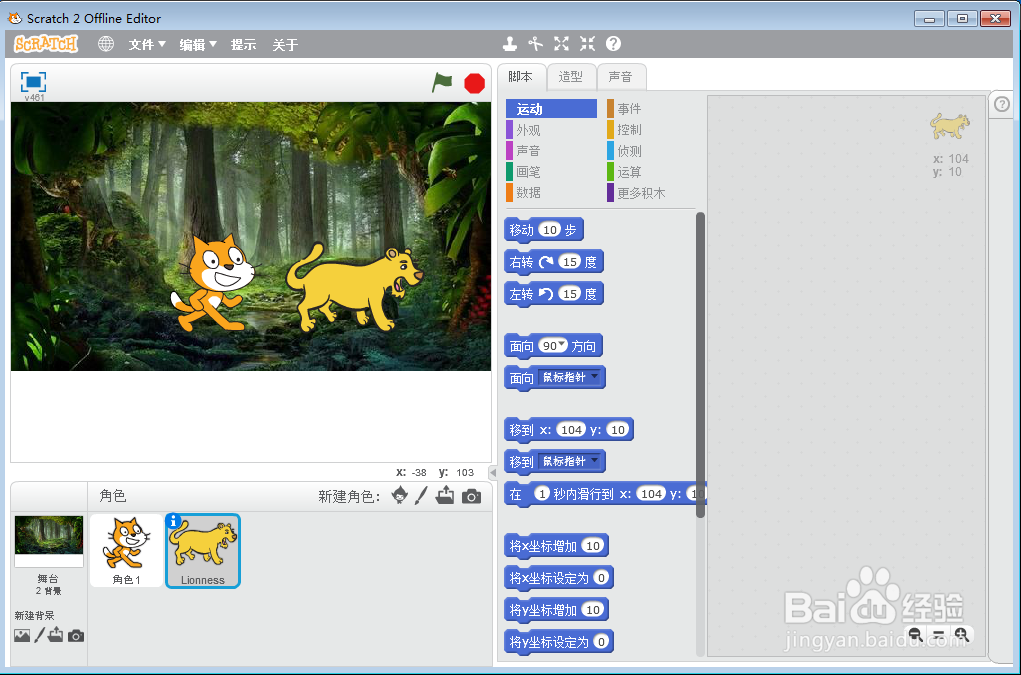The height and width of the screenshot is (675, 1021).
Task: Open the 关于 menu
Action: [285, 44]
